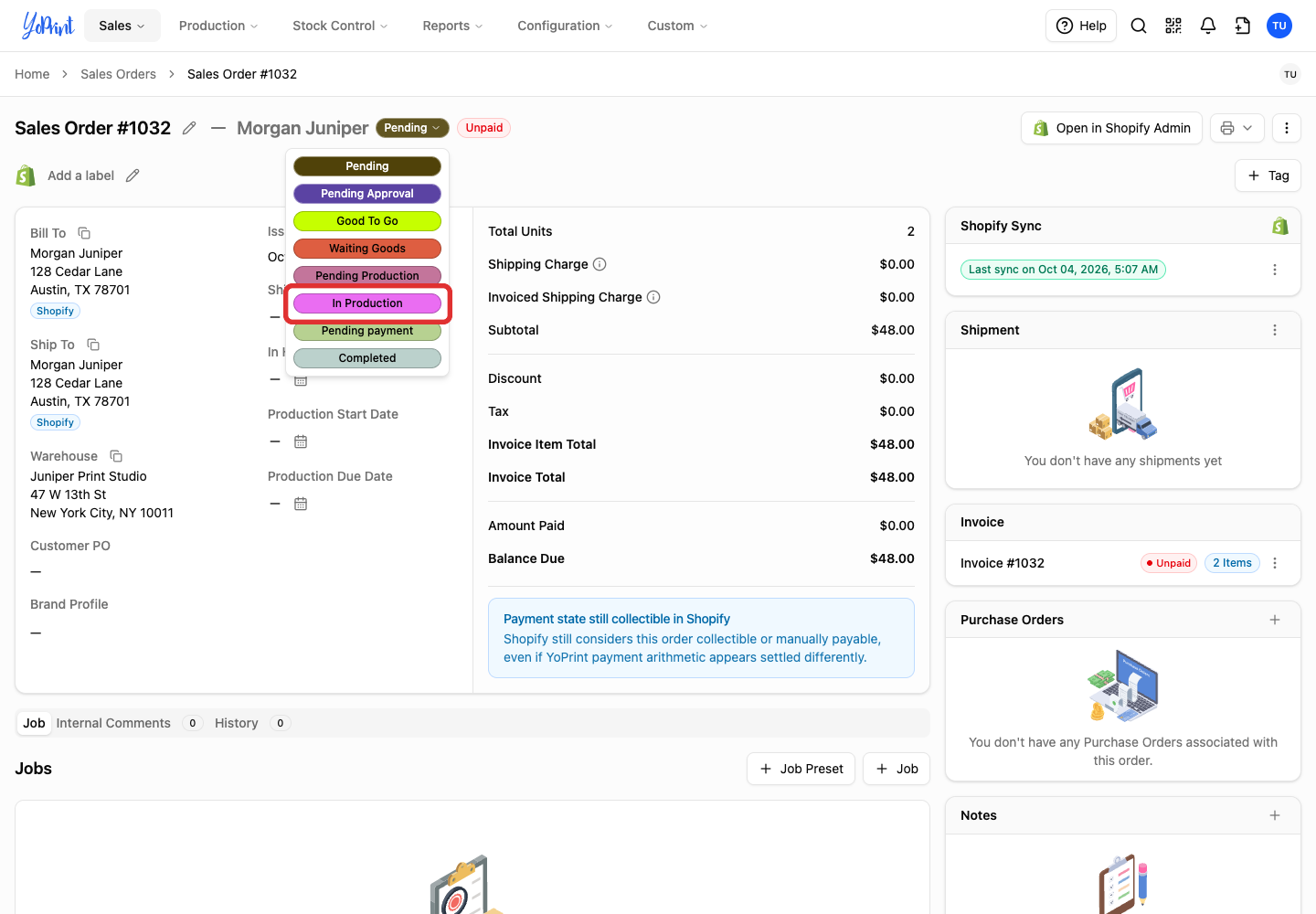The height and width of the screenshot is (914, 1316).
Task: Expand the Configuration menu
Action: (x=565, y=26)
